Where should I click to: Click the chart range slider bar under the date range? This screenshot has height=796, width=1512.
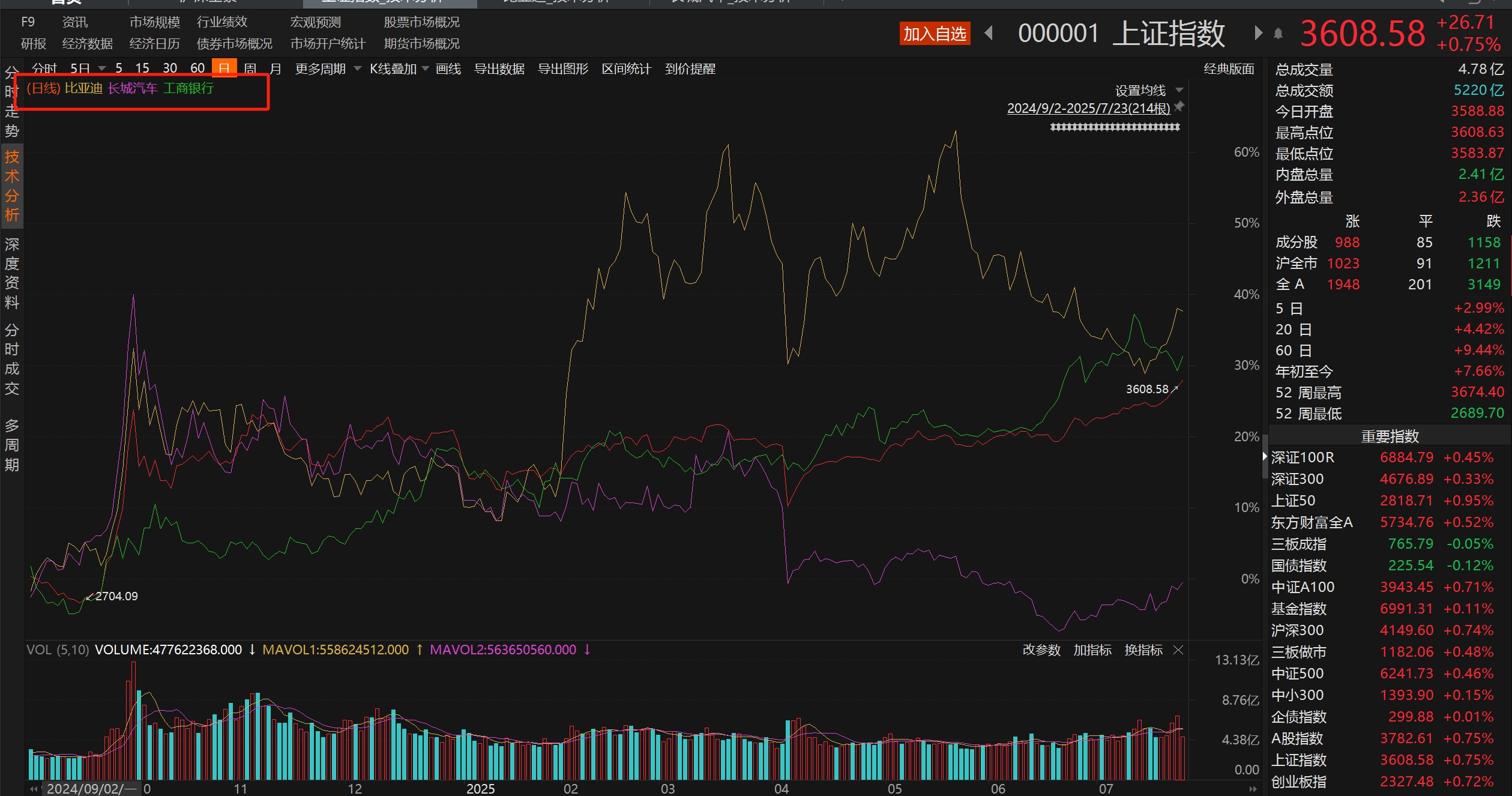click(1115, 127)
